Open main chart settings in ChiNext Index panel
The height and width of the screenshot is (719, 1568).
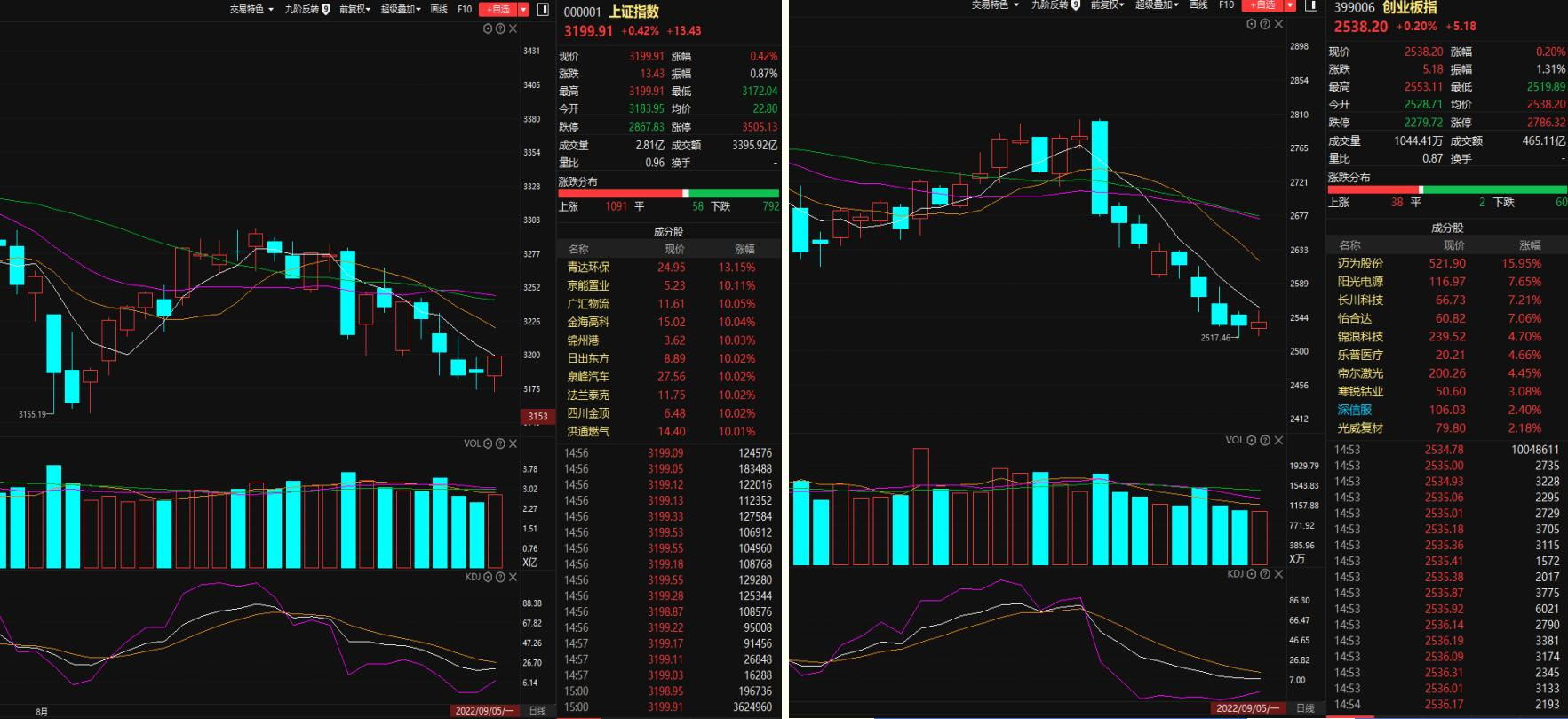coord(1252,24)
